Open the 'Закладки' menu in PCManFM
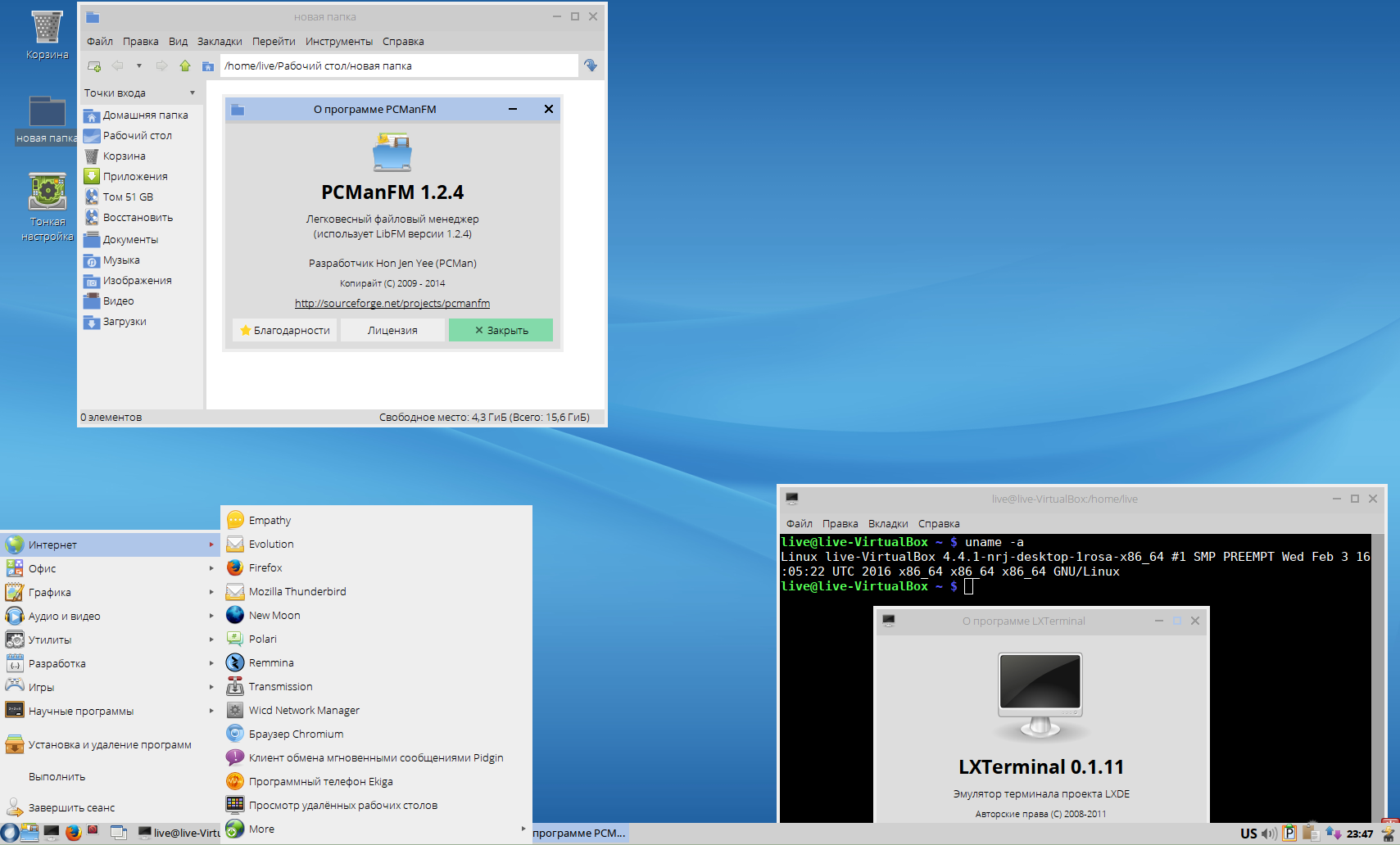Image resolution: width=1400 pixels, height=845 pixels. (x=220, y=42)
